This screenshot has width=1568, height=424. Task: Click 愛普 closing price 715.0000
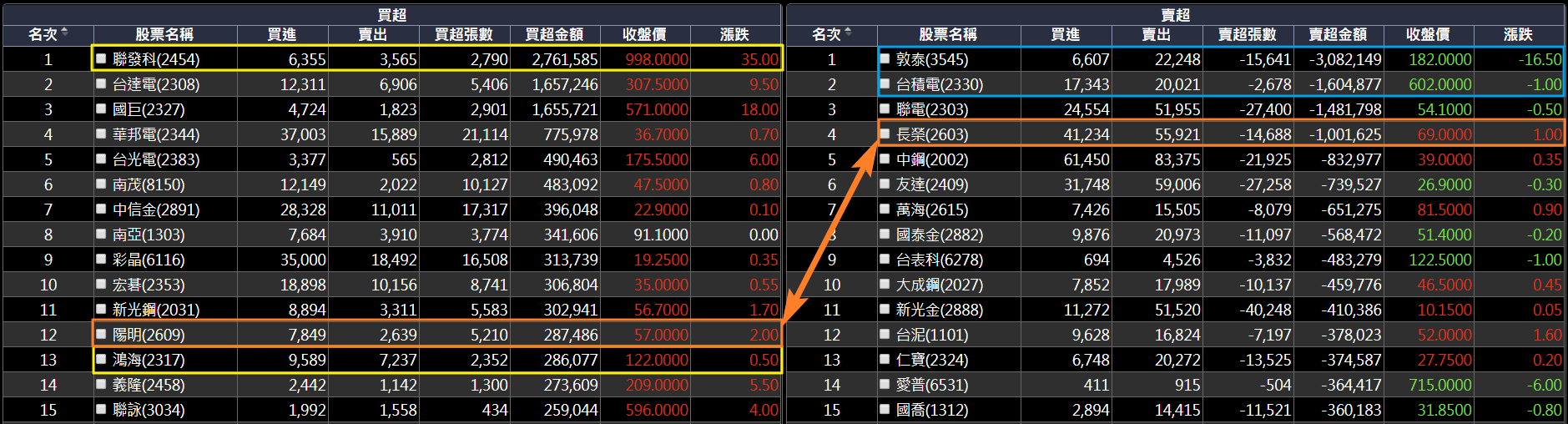1440,385
